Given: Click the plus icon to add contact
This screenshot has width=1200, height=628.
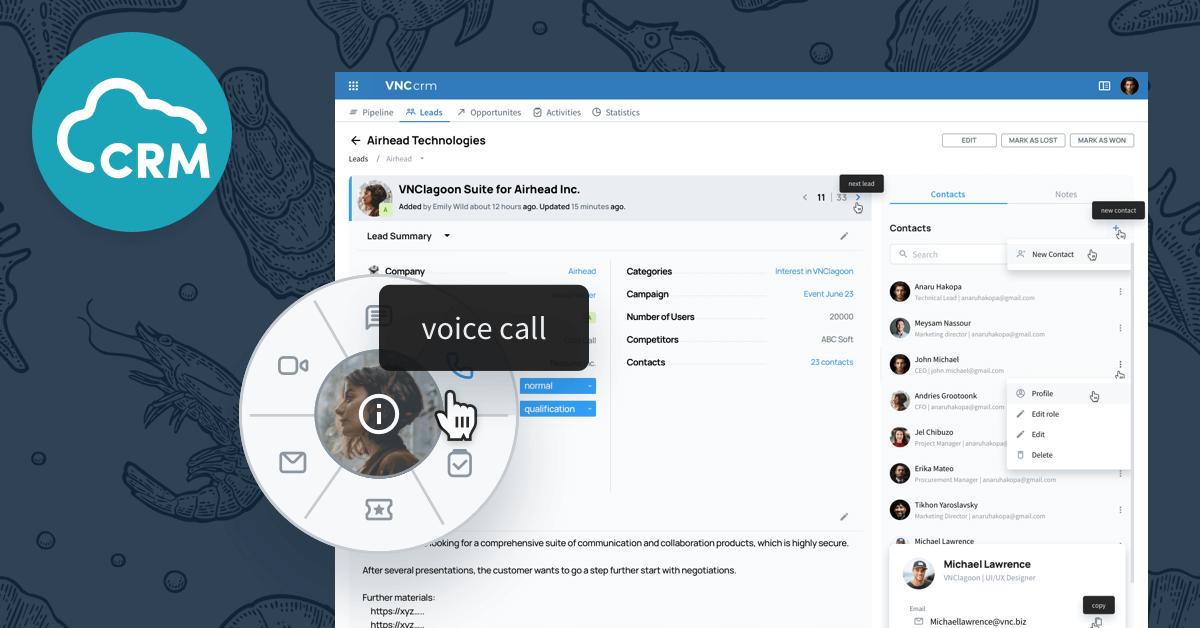Looking at the screenshot, I should [x=1116, y=229].
